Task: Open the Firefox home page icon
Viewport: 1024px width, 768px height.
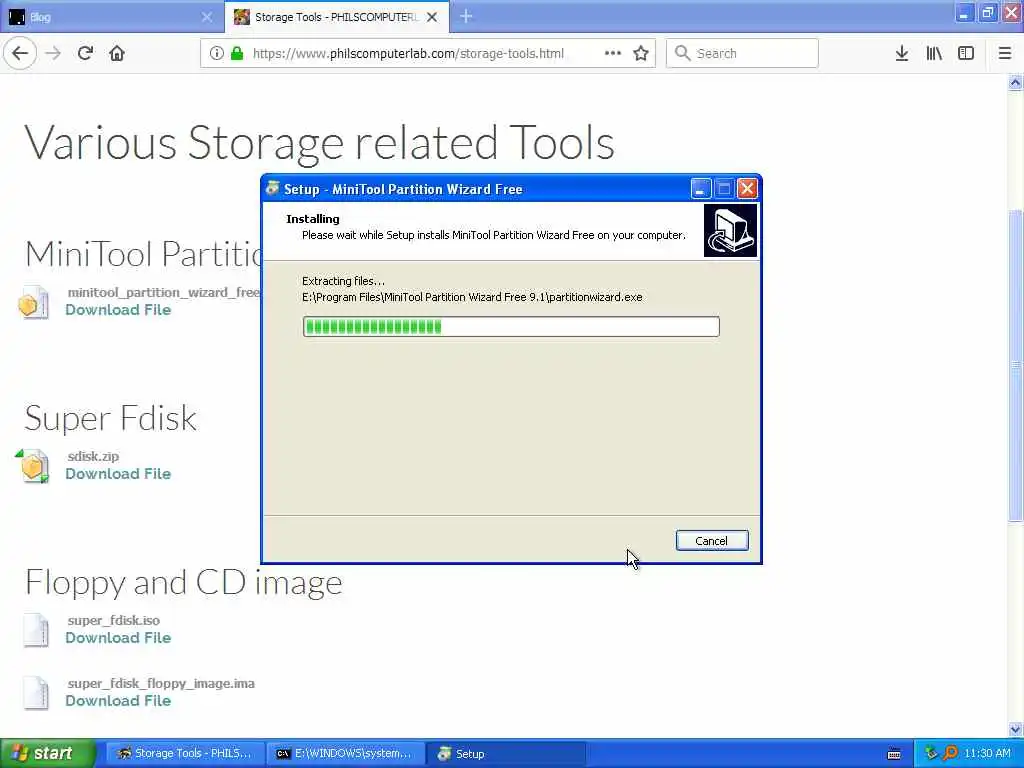Action: point(117,53)
